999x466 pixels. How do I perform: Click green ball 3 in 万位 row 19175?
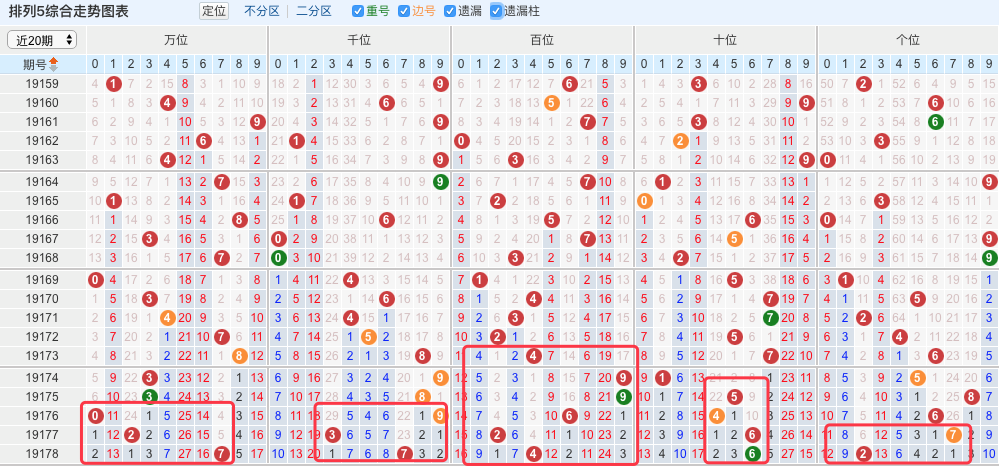click(149, 396)
